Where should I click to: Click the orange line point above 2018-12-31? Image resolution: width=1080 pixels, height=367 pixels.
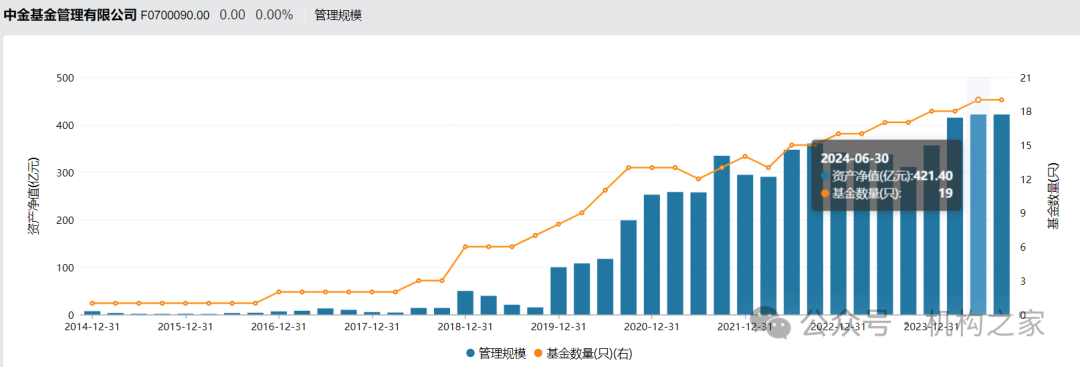(x=466, y=247)
